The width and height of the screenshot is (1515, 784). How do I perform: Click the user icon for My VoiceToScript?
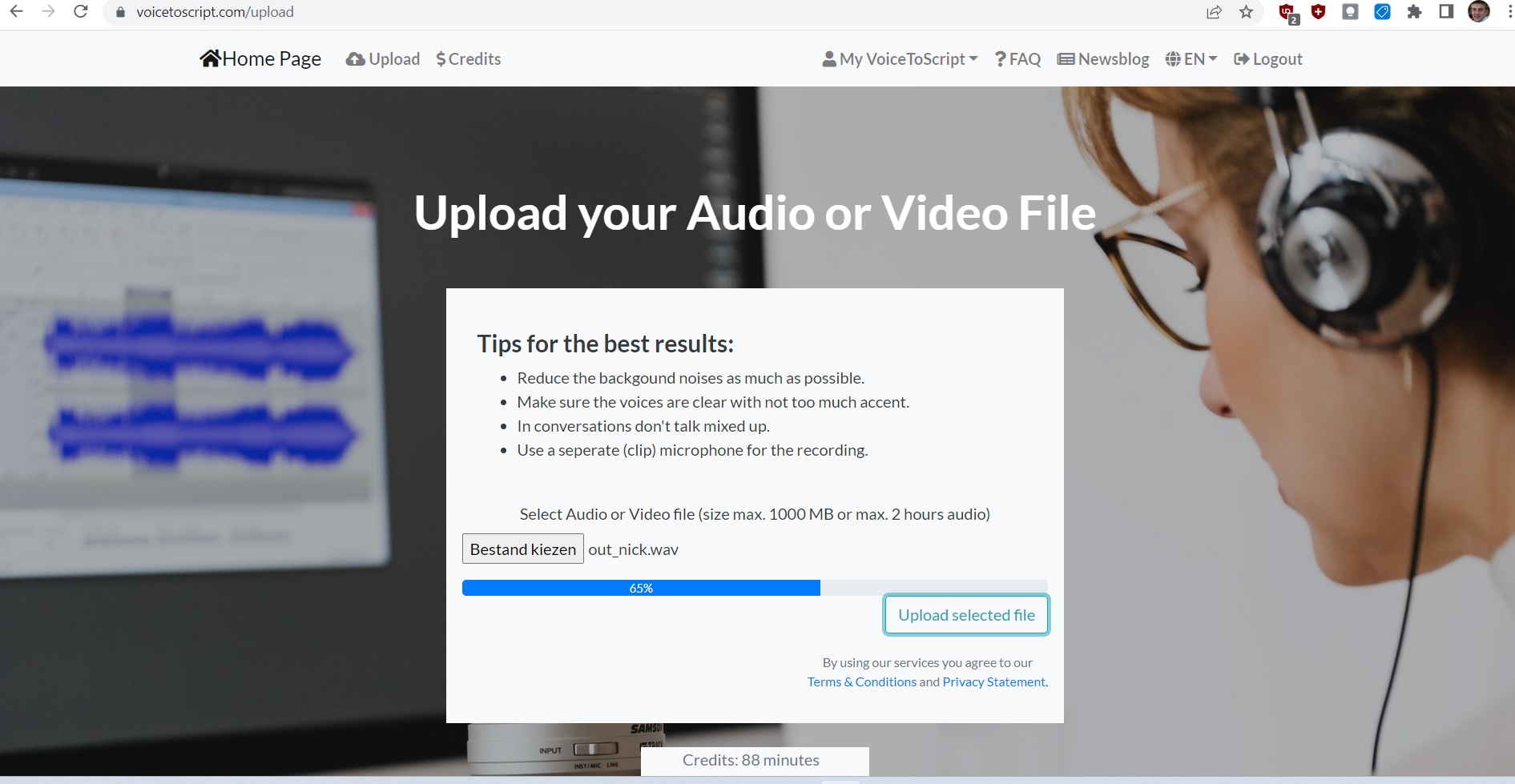click(829, 59)
